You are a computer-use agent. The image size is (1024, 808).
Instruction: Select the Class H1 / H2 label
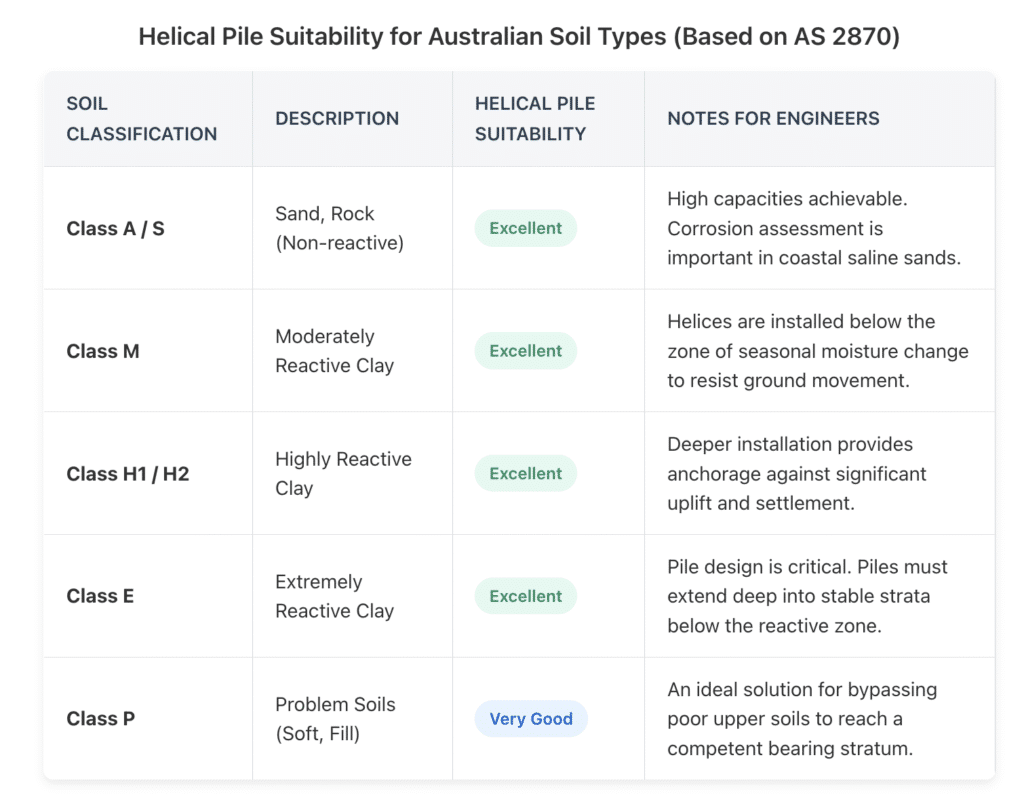point(127,474)
